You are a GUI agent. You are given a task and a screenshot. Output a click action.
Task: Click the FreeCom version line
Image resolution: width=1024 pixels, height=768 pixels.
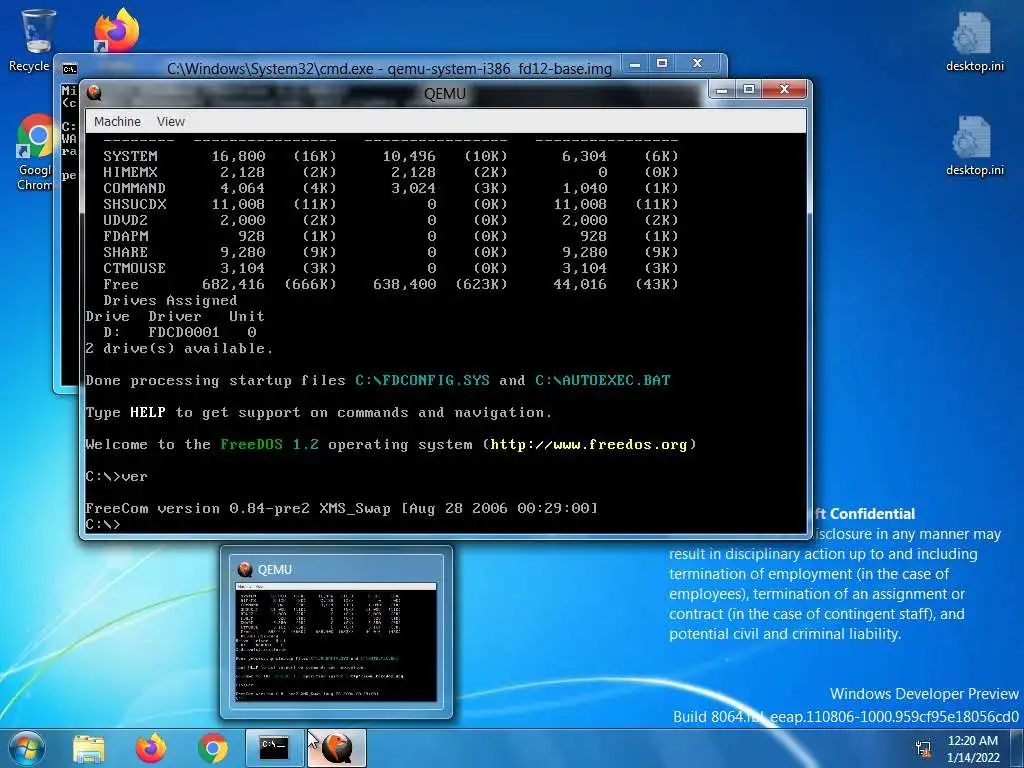342,509
